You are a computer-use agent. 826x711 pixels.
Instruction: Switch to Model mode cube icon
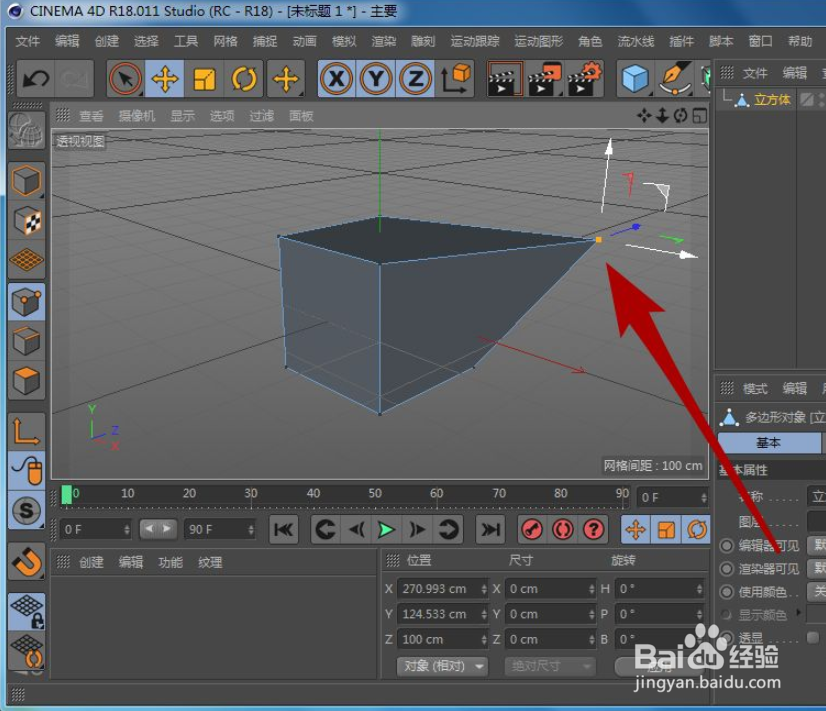point(26,181)
